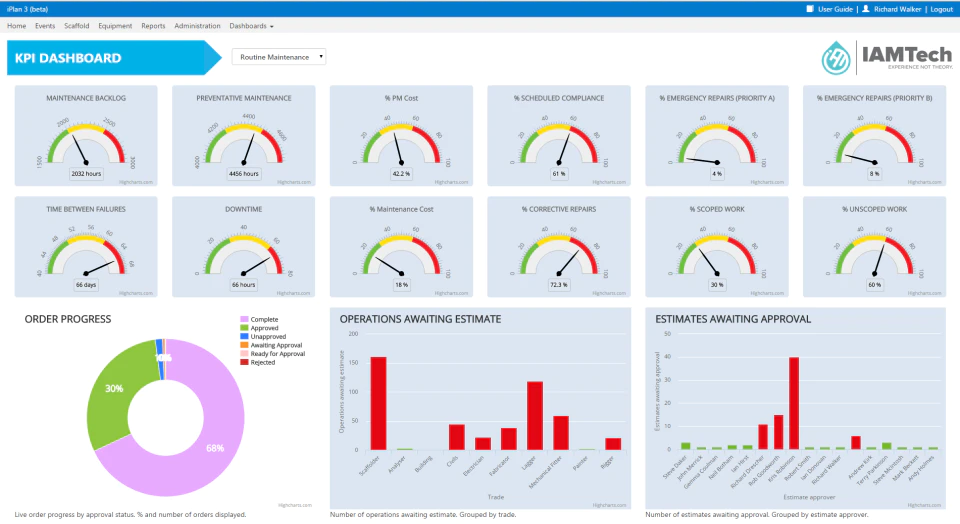This screenshot has height=524, width=960.
Task: Open the Reports menu
Action: tap(153, 26)
